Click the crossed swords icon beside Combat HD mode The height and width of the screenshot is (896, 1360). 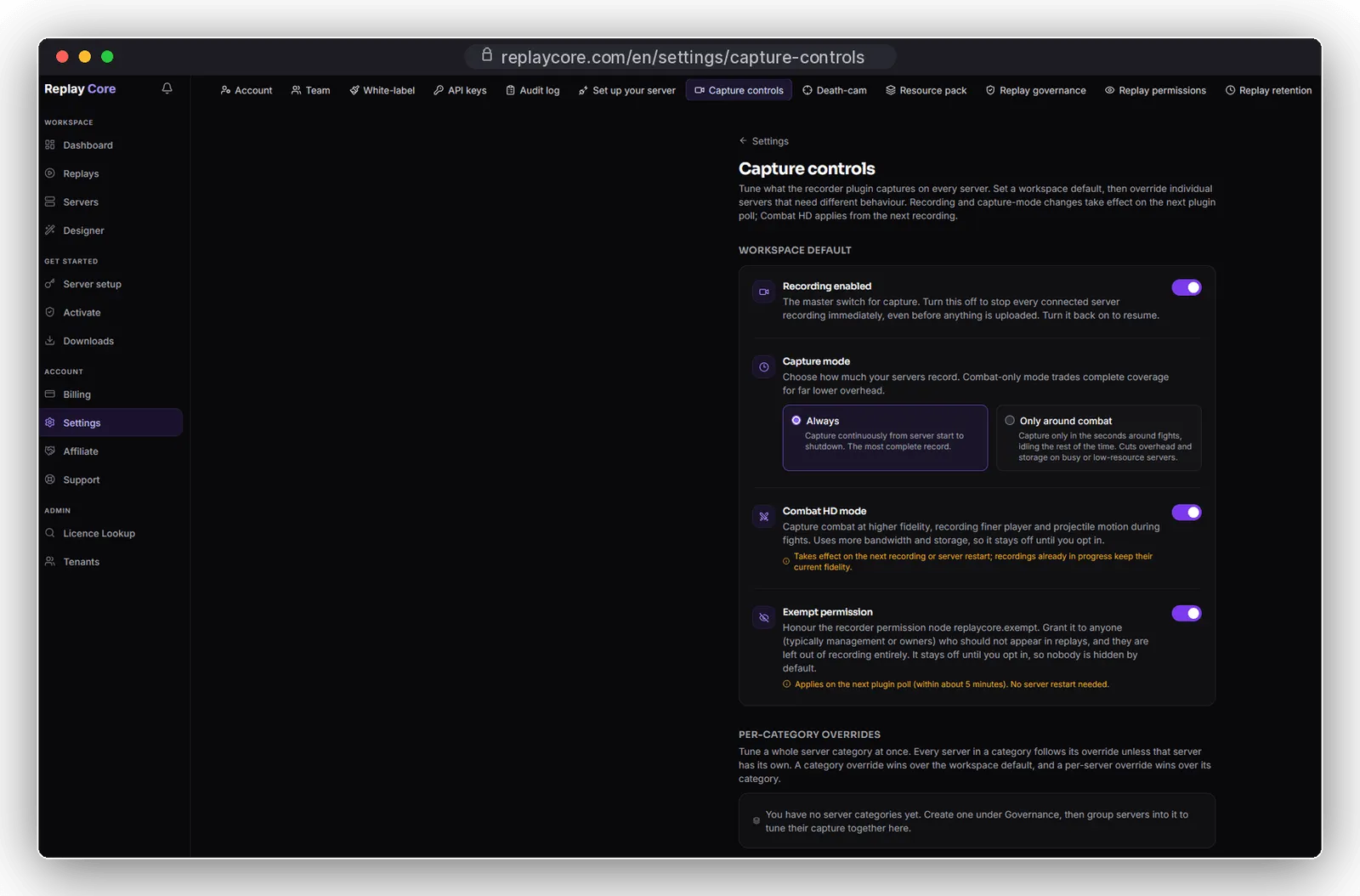pos(764,516)
